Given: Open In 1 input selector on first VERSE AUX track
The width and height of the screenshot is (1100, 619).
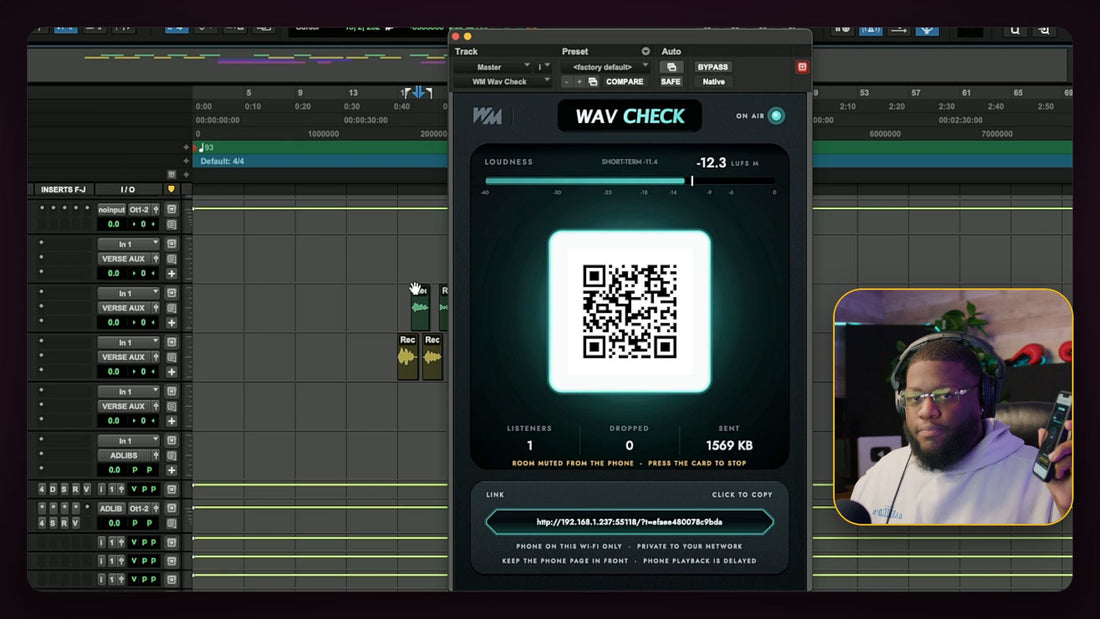Looking at the screenshot, I should pyautogui.click(x=128, y=244).
